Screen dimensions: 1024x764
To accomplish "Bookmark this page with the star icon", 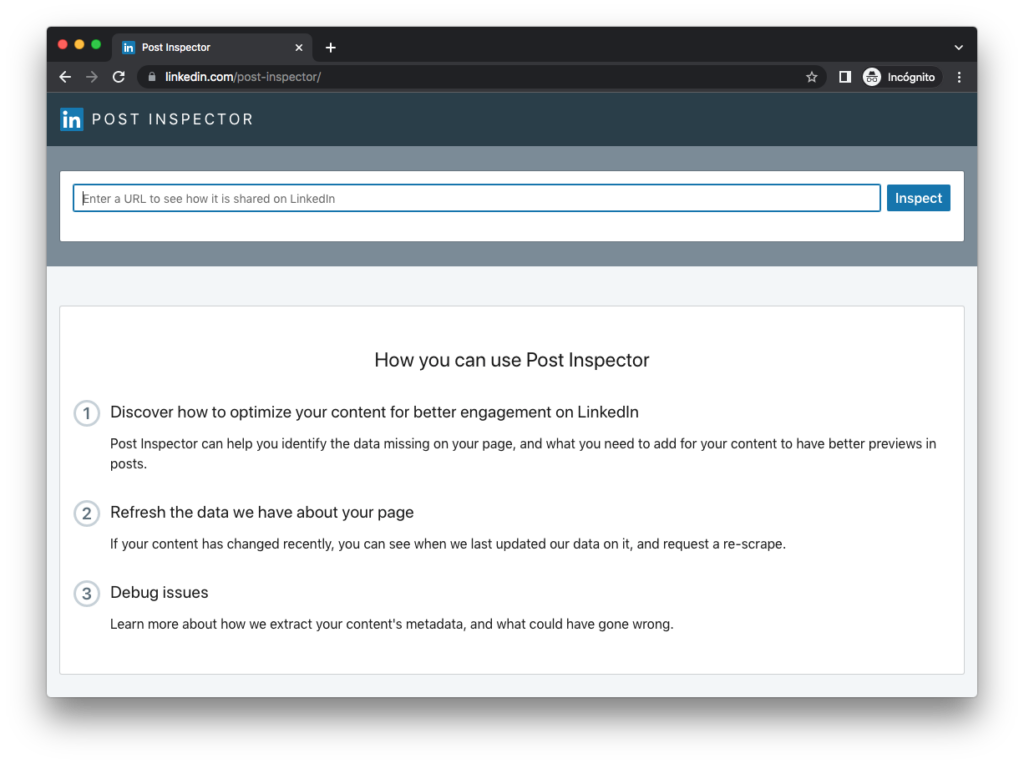I will click(x=811, y=77).
